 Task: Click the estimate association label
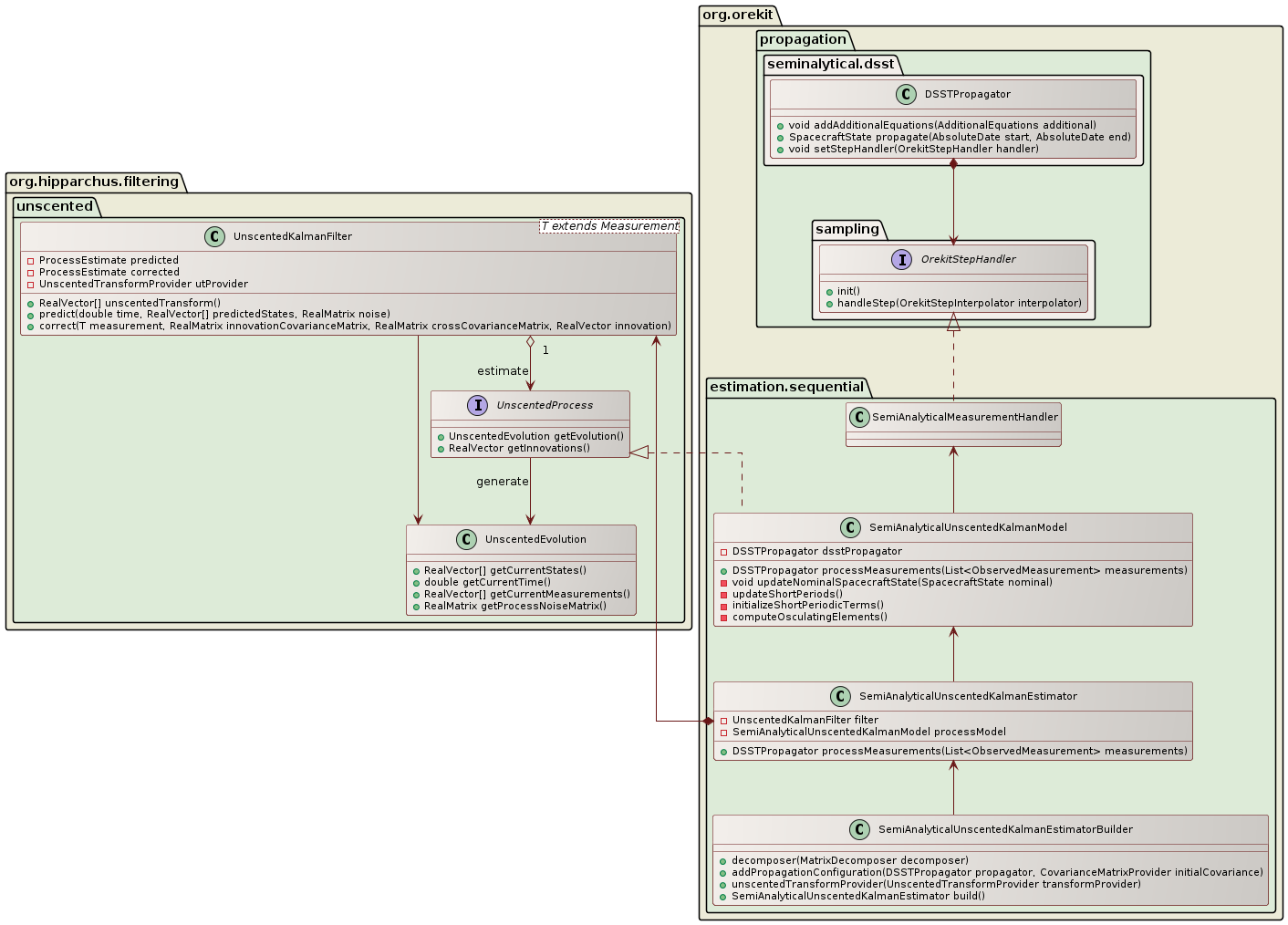click(x=503, y=370)
